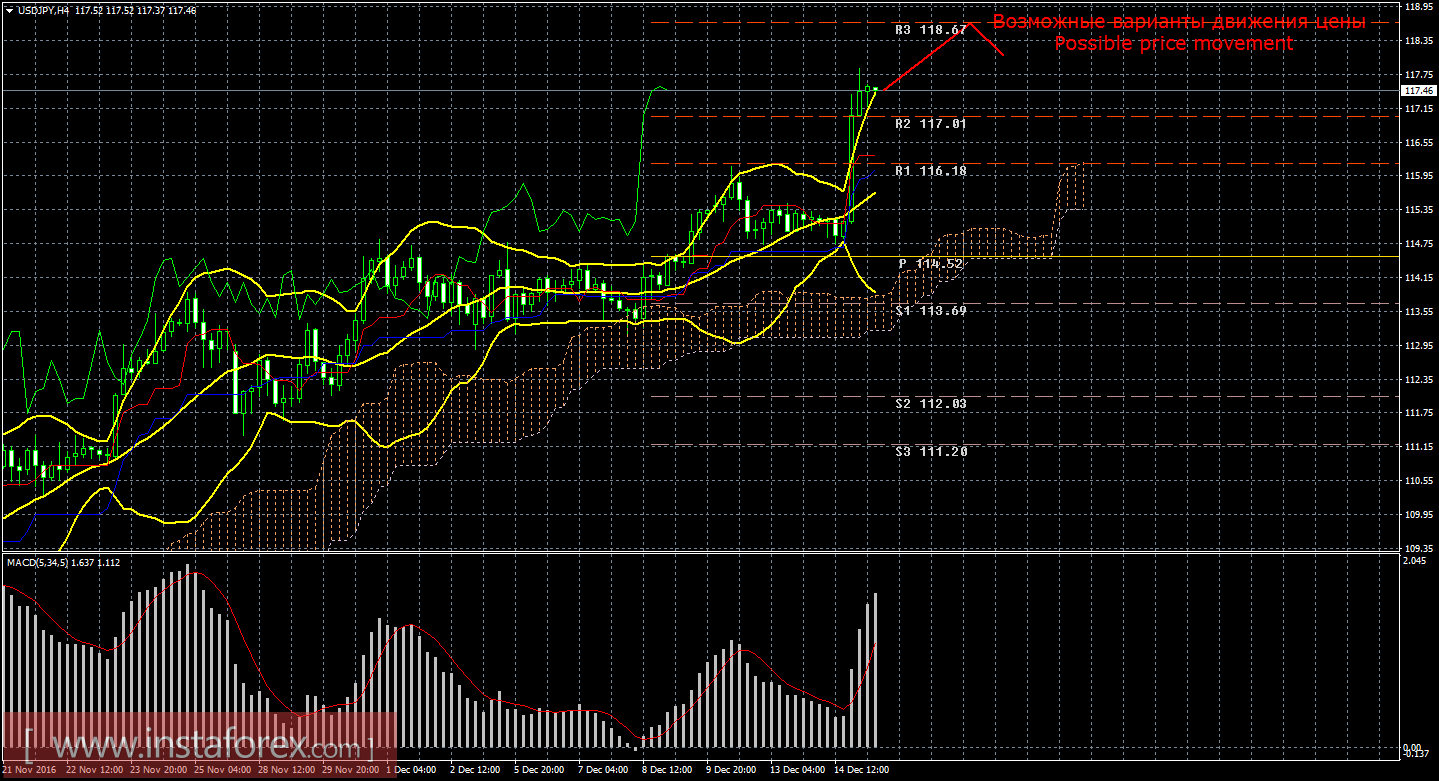Open the chart dropdown arrow beside USDJPY,H4
This screenshot has width=1439, height=781.
coord(9,9)
